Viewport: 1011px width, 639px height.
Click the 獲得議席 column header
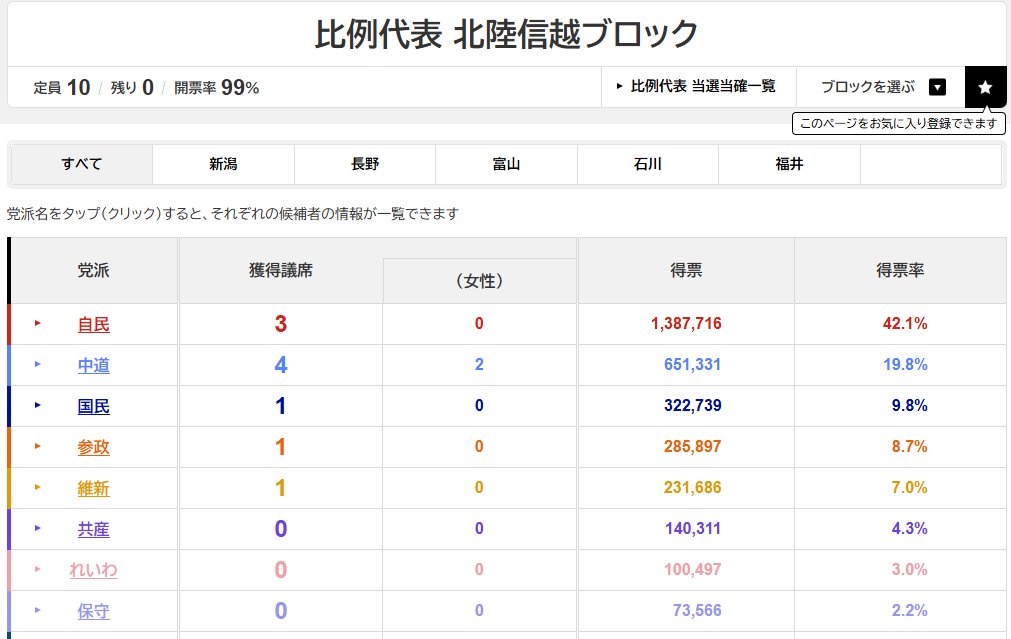(x=281, y=270)
